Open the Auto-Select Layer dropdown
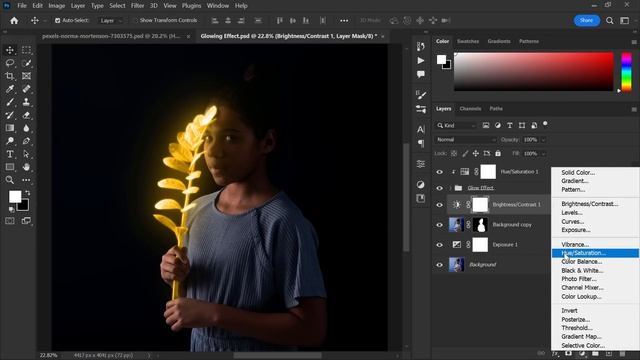 tap(111, 20)
